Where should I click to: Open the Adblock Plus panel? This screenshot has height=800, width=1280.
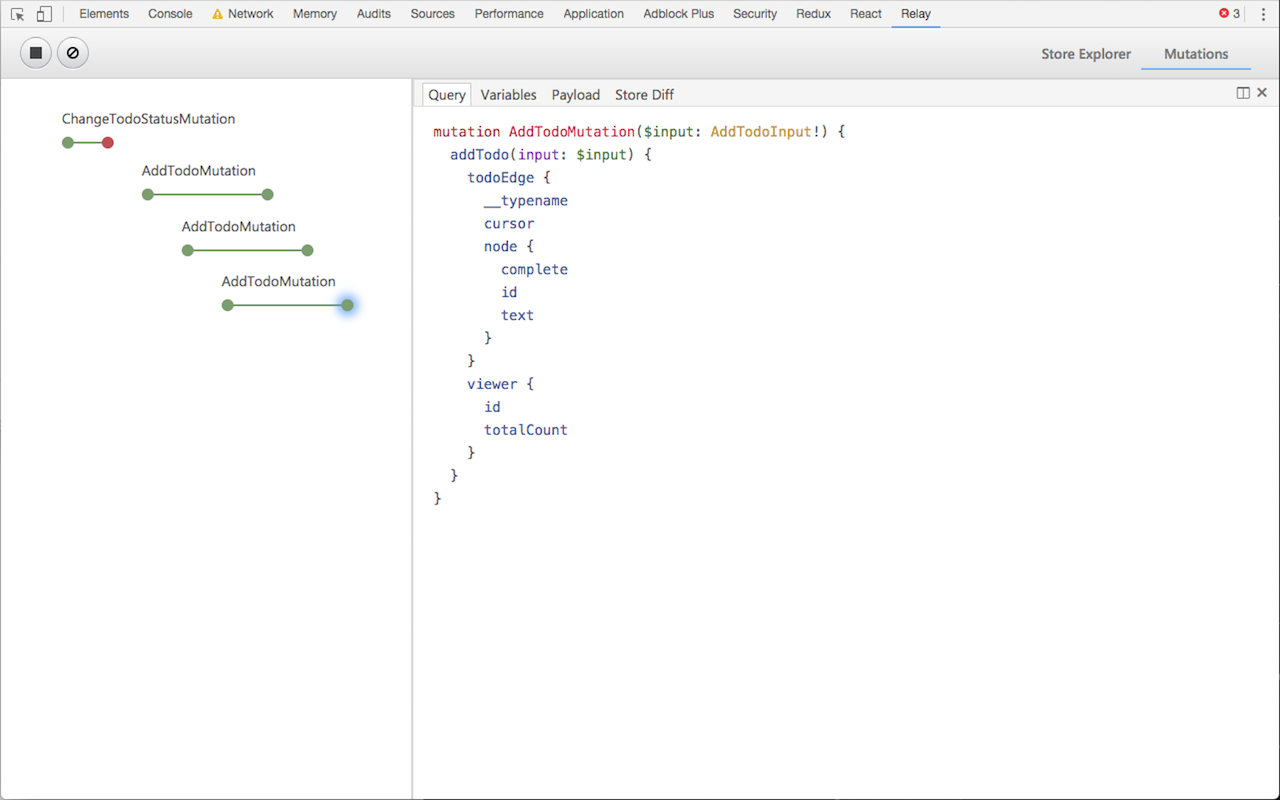pyautogui.click(x=678, y=13)
